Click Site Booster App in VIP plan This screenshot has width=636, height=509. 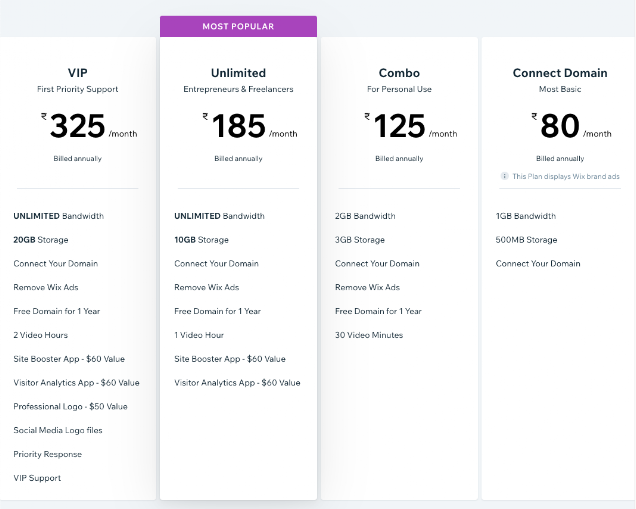coord(69,359)
